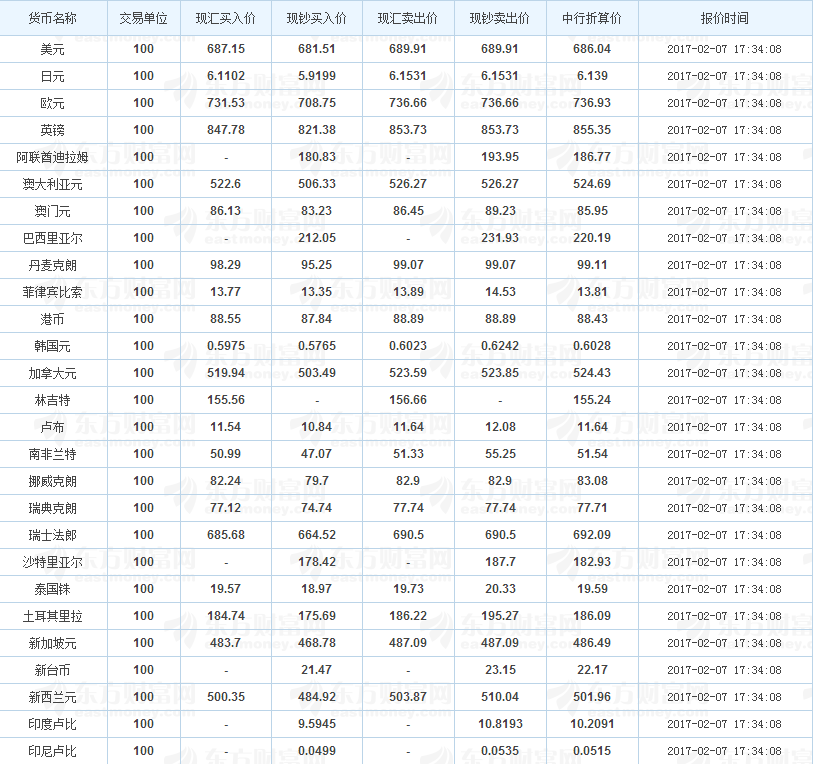Select the 印尼卢比 currency name cell
This screenshot has width=813, height=764.
coord(53,751)
